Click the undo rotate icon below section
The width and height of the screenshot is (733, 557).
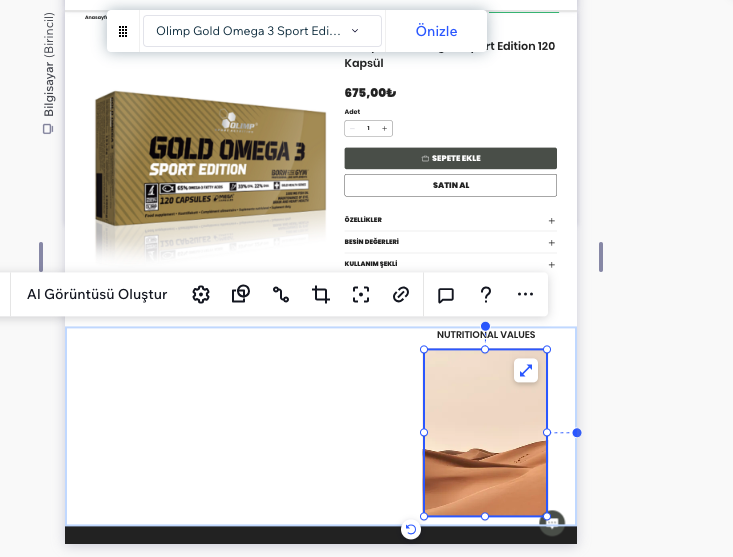coord(411,529)
